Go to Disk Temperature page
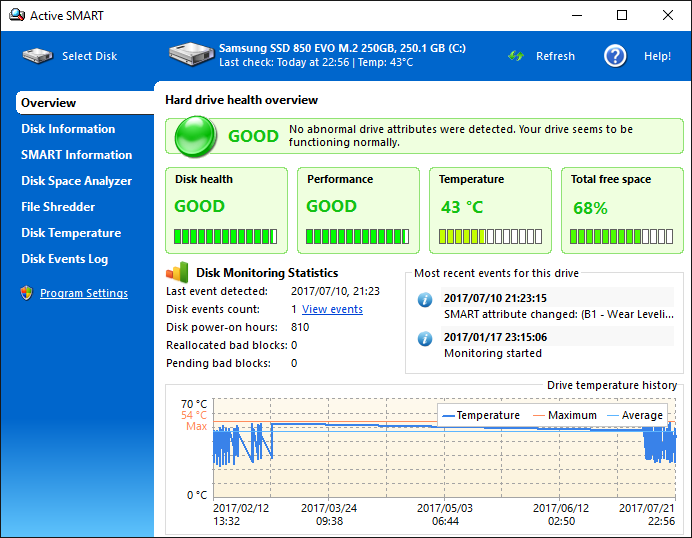692x538 pixels. (71, 233)
